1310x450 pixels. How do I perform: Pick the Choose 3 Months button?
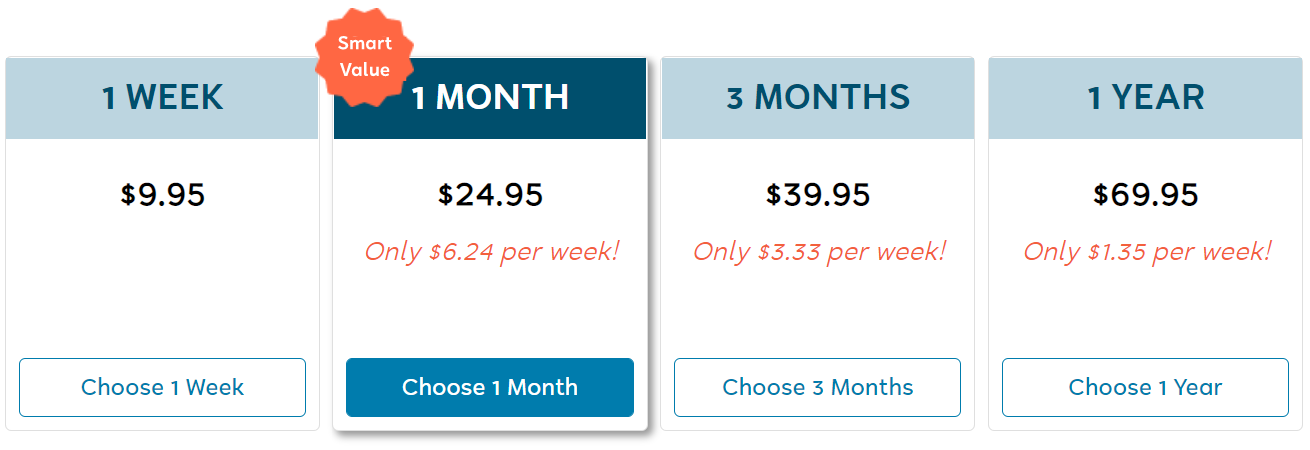pyautogui.click(x=817, y=387)
